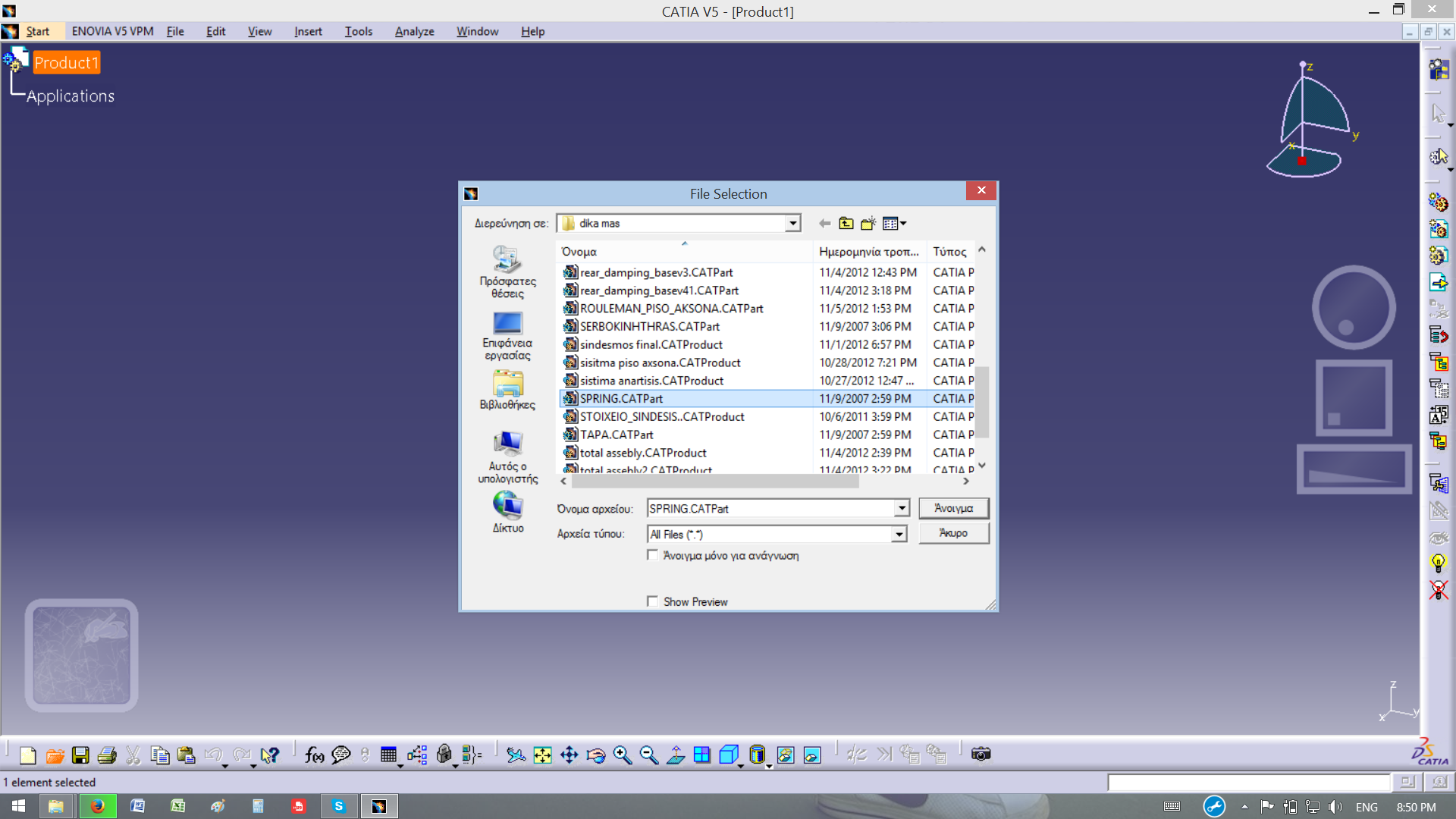Click the Save floppy disk icon
This screenshot has height=819, width=1456.
[80, 755]
